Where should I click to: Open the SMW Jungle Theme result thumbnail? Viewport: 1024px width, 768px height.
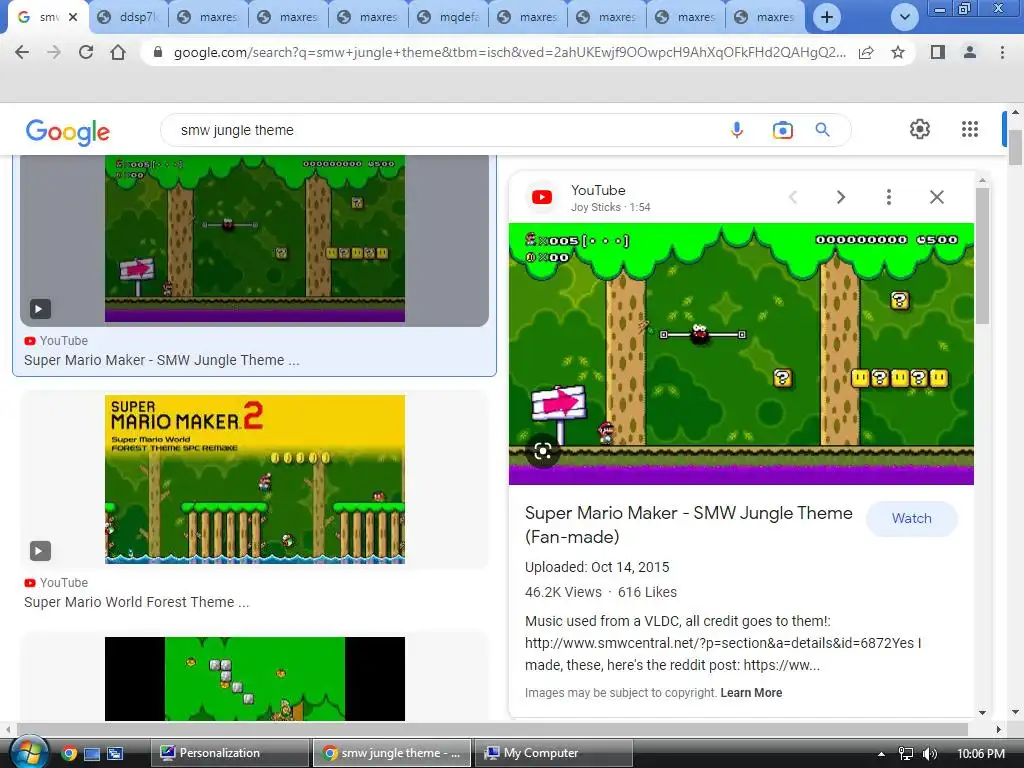point(255,239)
